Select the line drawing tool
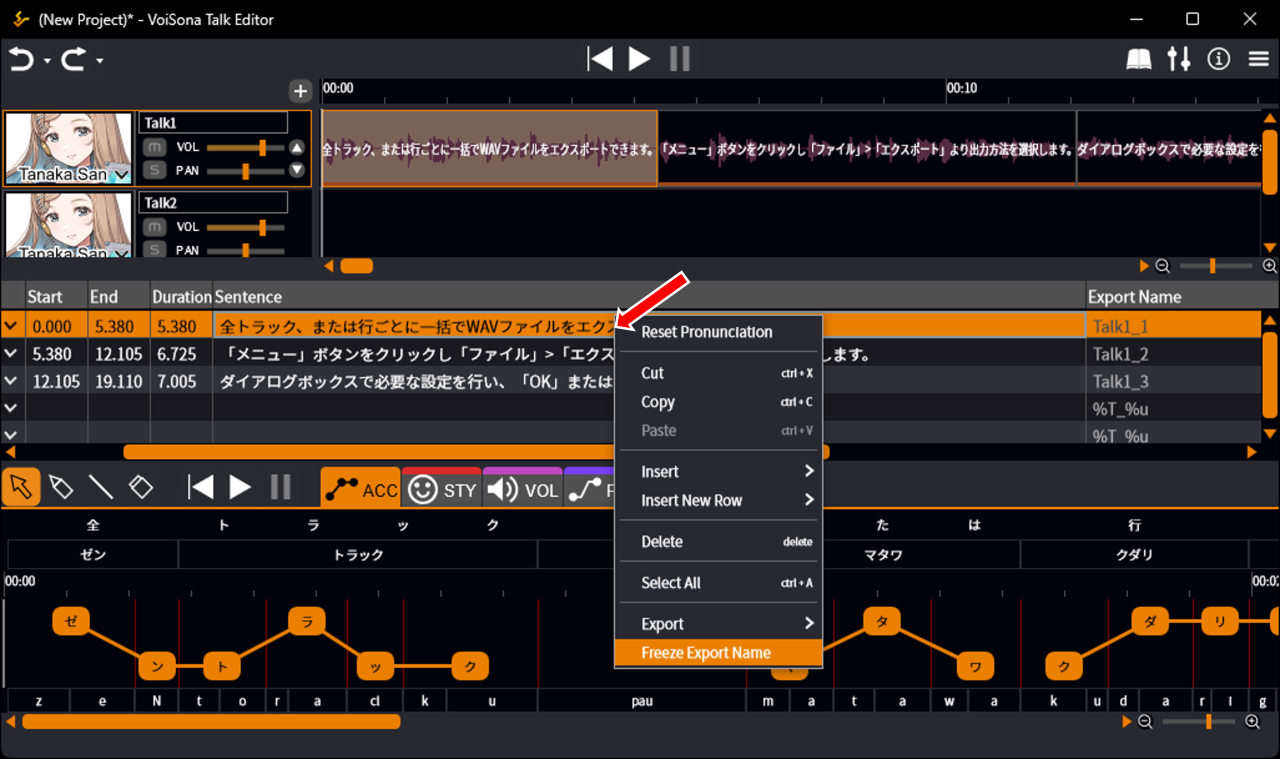This screenshot has width=1280, height=759. click(x=101, y=487)
